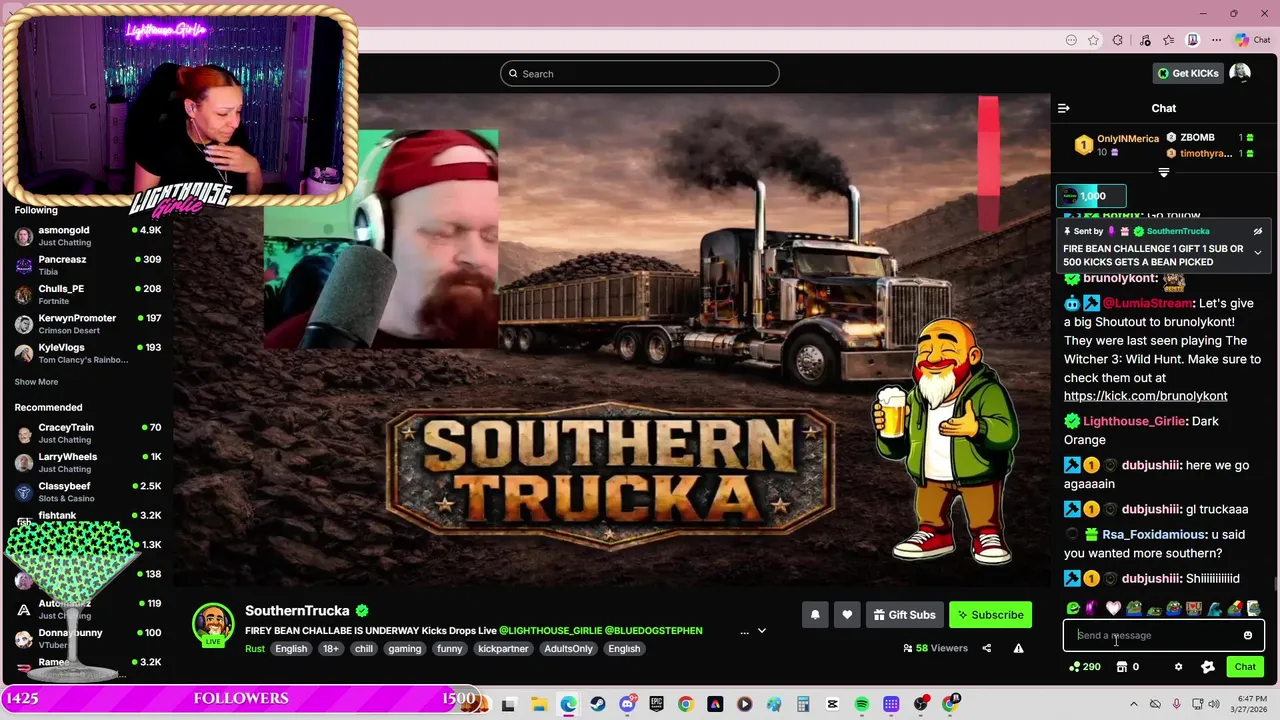Open the chat identity badge icon
1280x720 pixels.
click(1208, 667)
